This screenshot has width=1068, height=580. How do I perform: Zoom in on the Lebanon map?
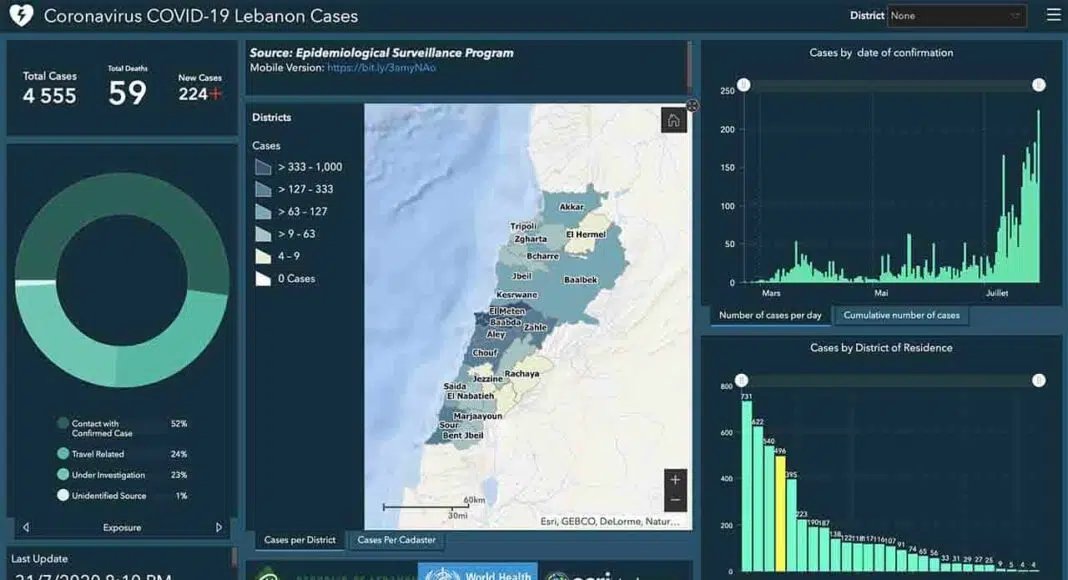pos(675,480)
